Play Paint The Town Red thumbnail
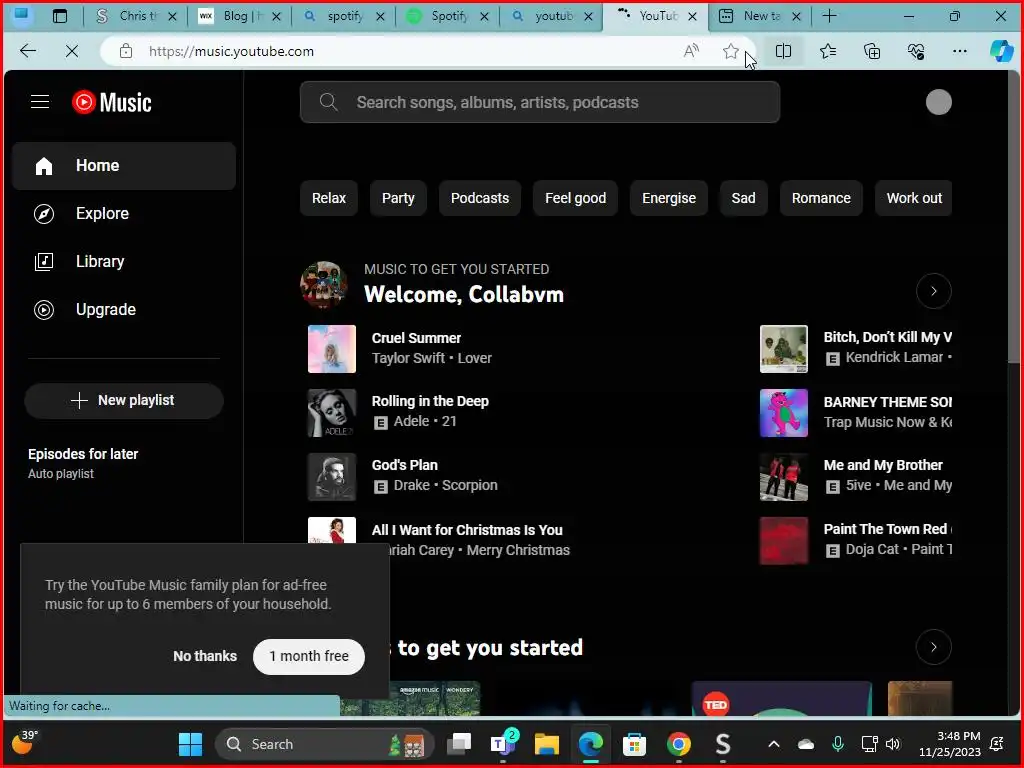1024x768 pixels. click(784, 541)
